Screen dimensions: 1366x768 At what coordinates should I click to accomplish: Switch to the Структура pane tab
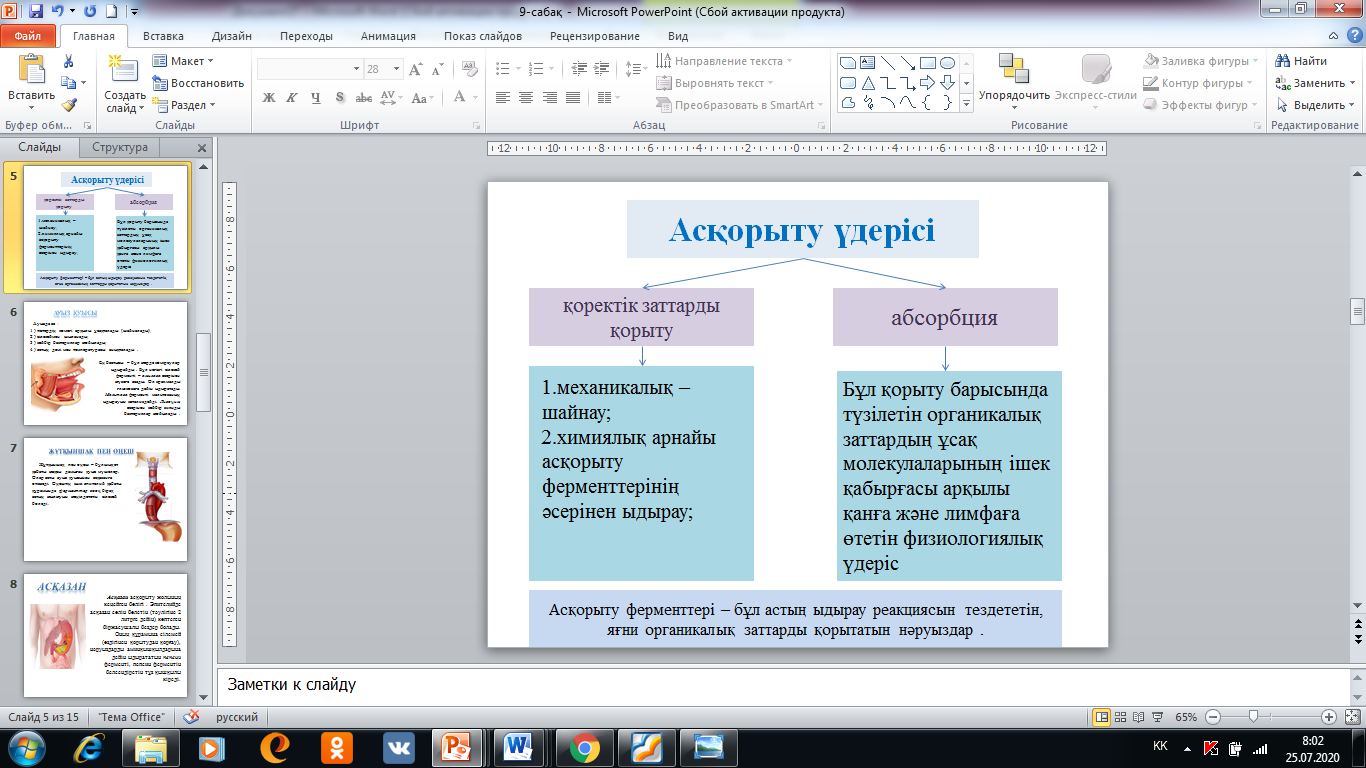click(x=120, y=147)
